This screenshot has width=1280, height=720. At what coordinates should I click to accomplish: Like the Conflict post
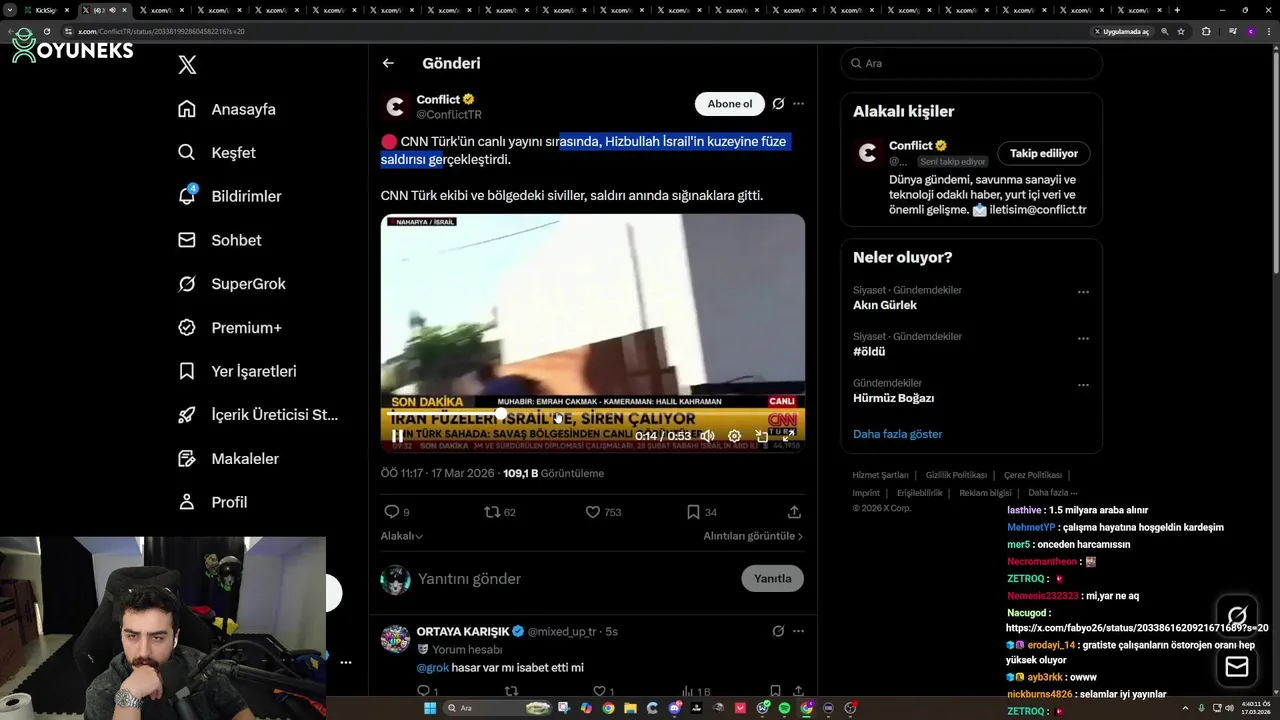(x=593, y=512)
